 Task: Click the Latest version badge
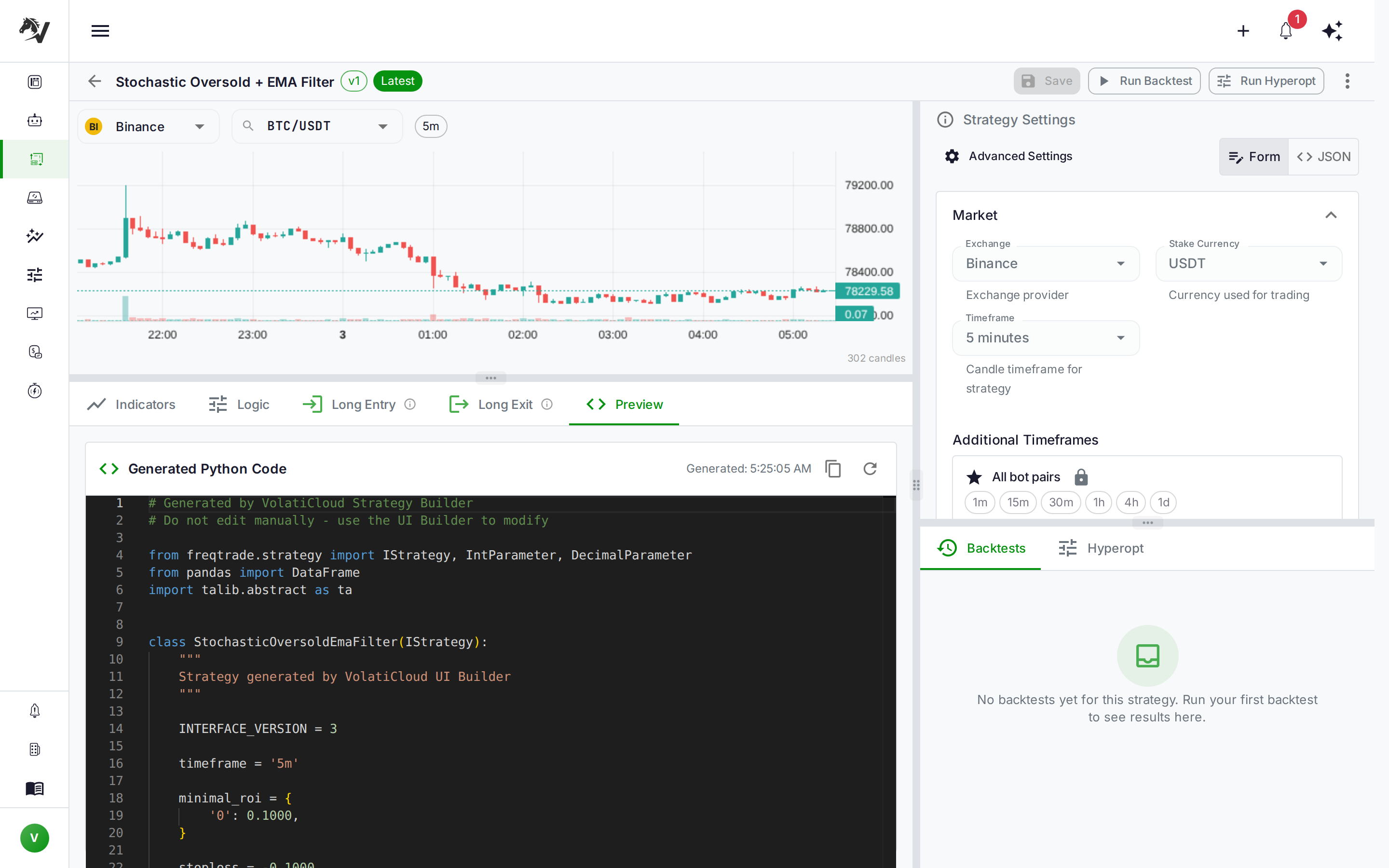click(x=398, y=81)
